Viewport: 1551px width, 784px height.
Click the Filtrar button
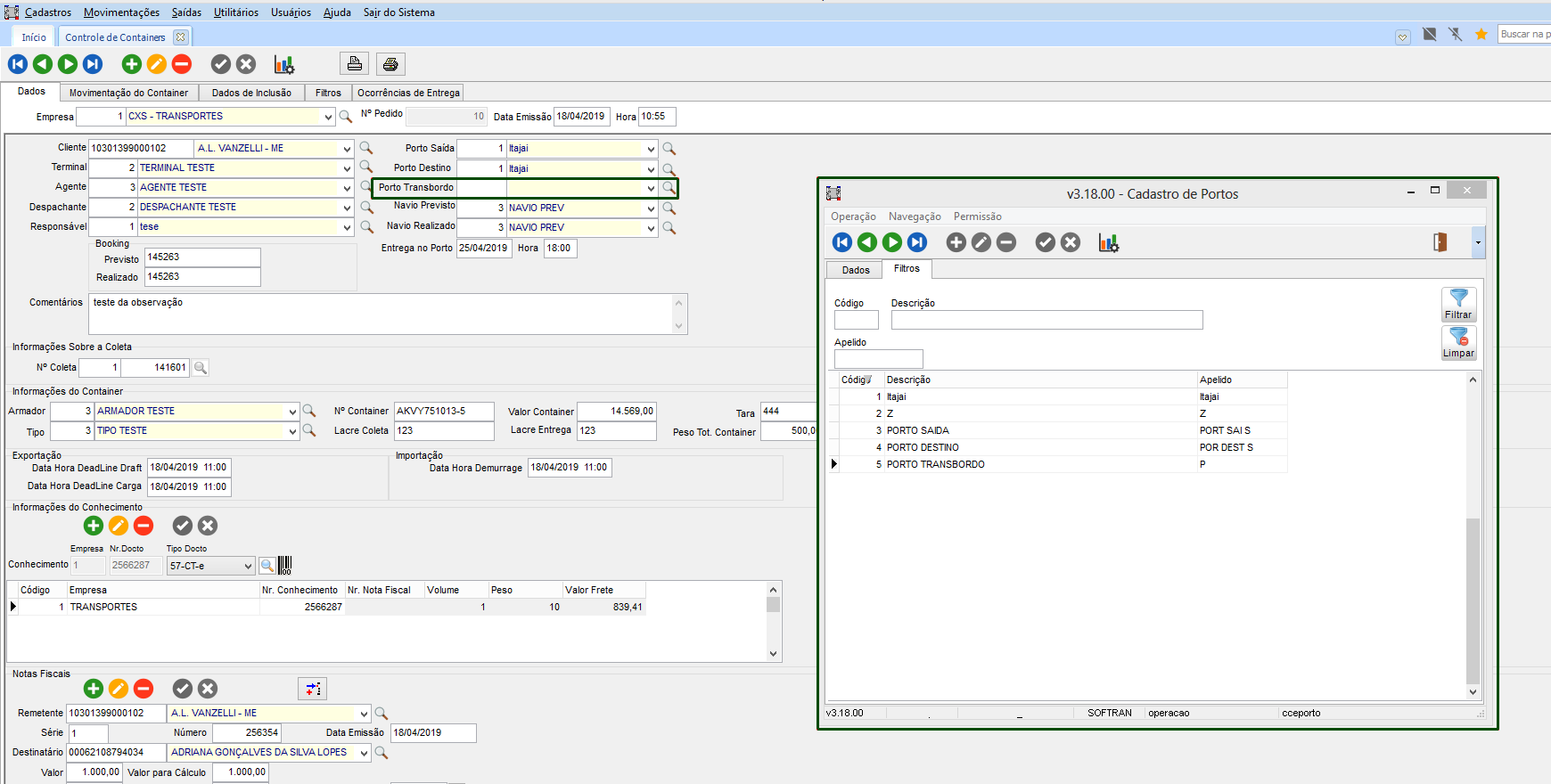1458,305
